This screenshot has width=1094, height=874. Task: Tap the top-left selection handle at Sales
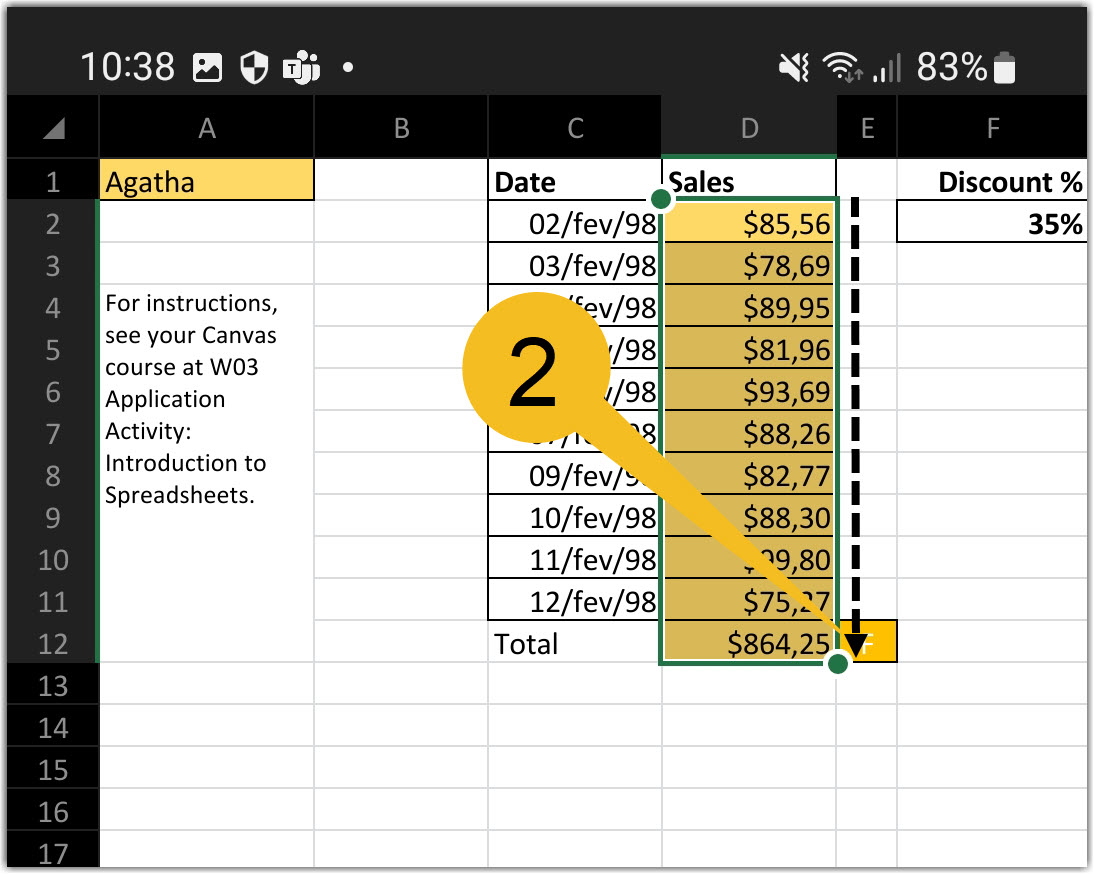pos(661,199)
